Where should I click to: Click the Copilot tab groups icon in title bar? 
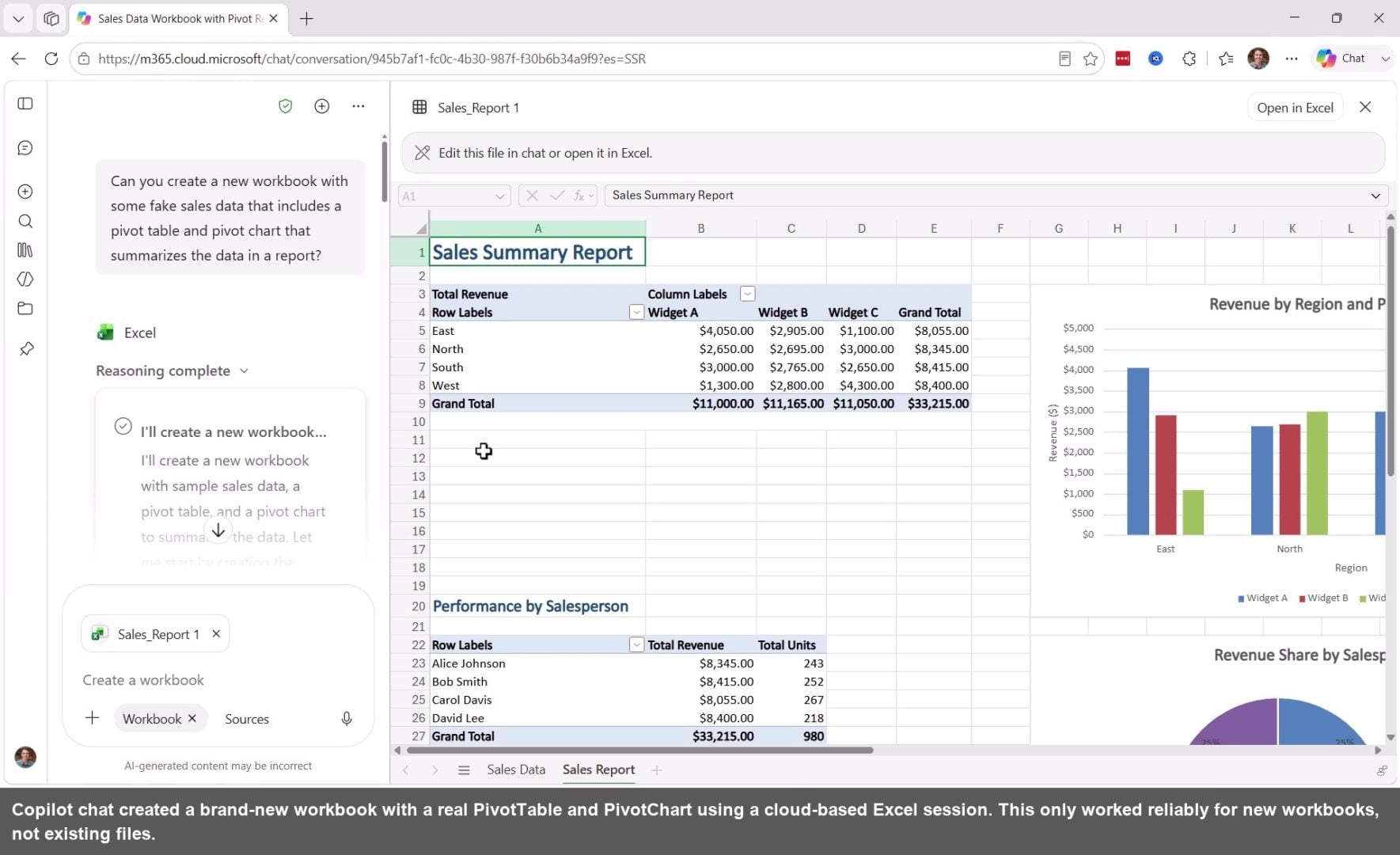click(x=51, y=18)
